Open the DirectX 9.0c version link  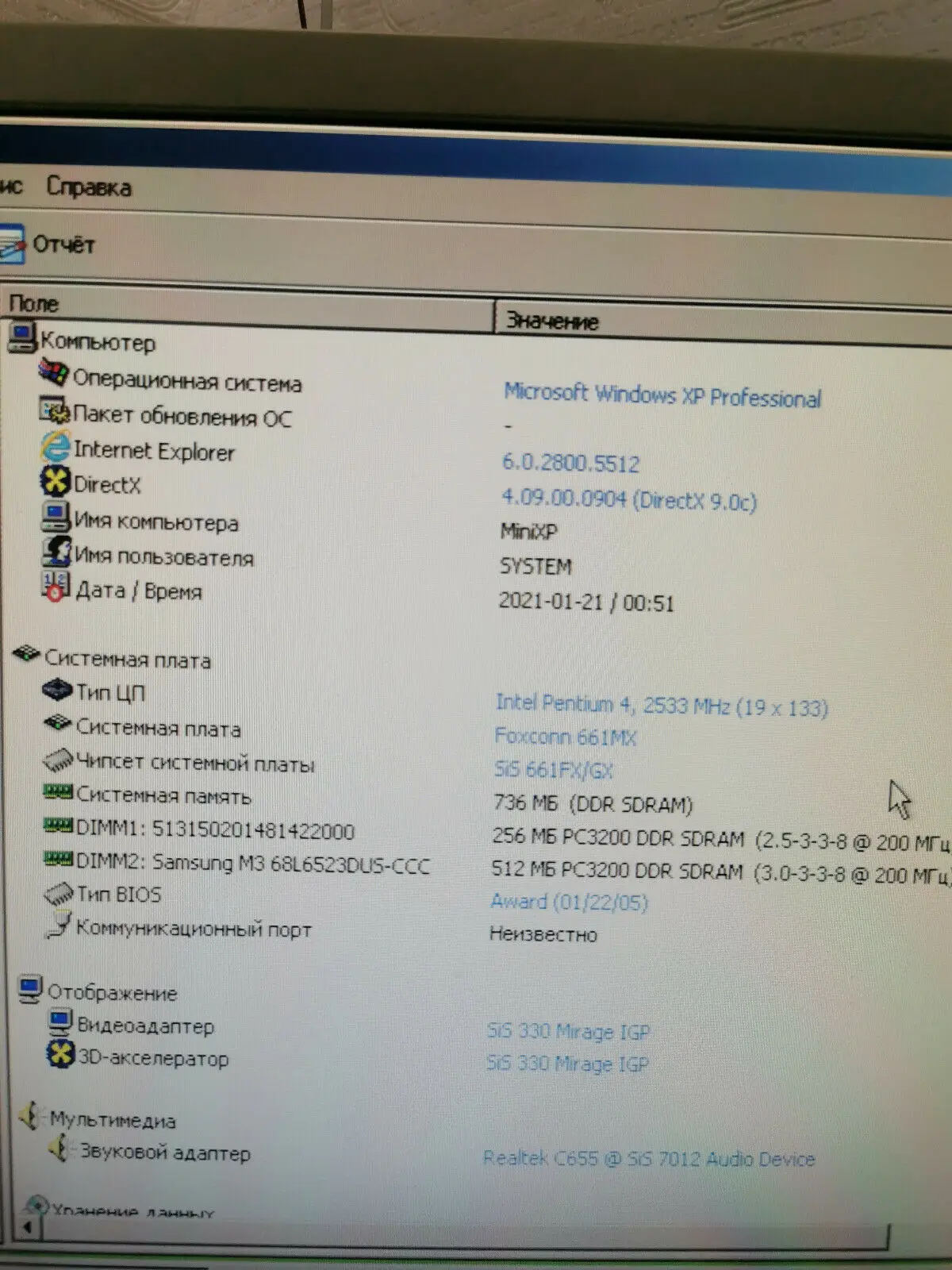[x=628, y=500]
